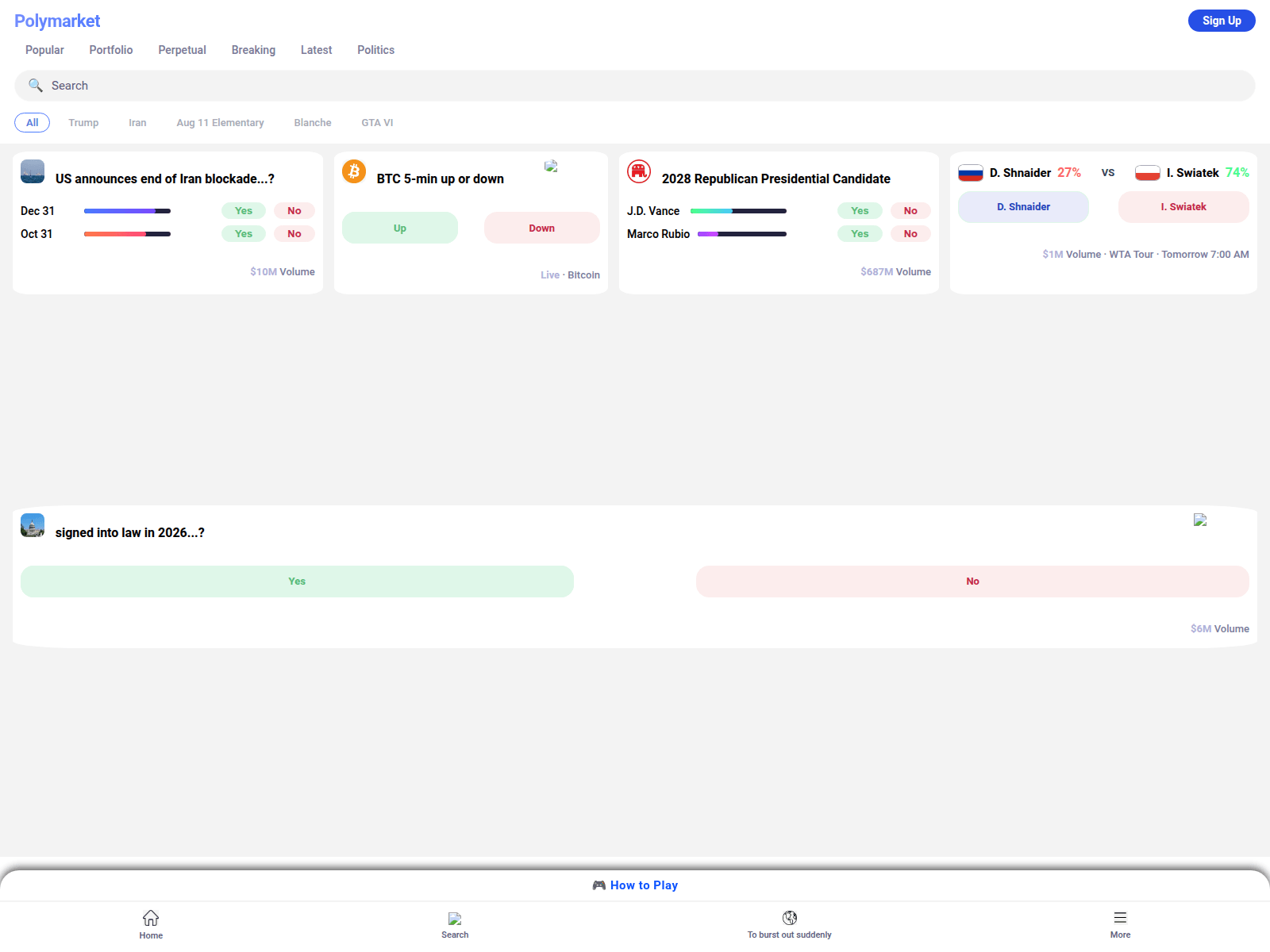1270x952 pixels.
Task: Click the Polish flag icon by Swiatek
Action: point(1148,173)
